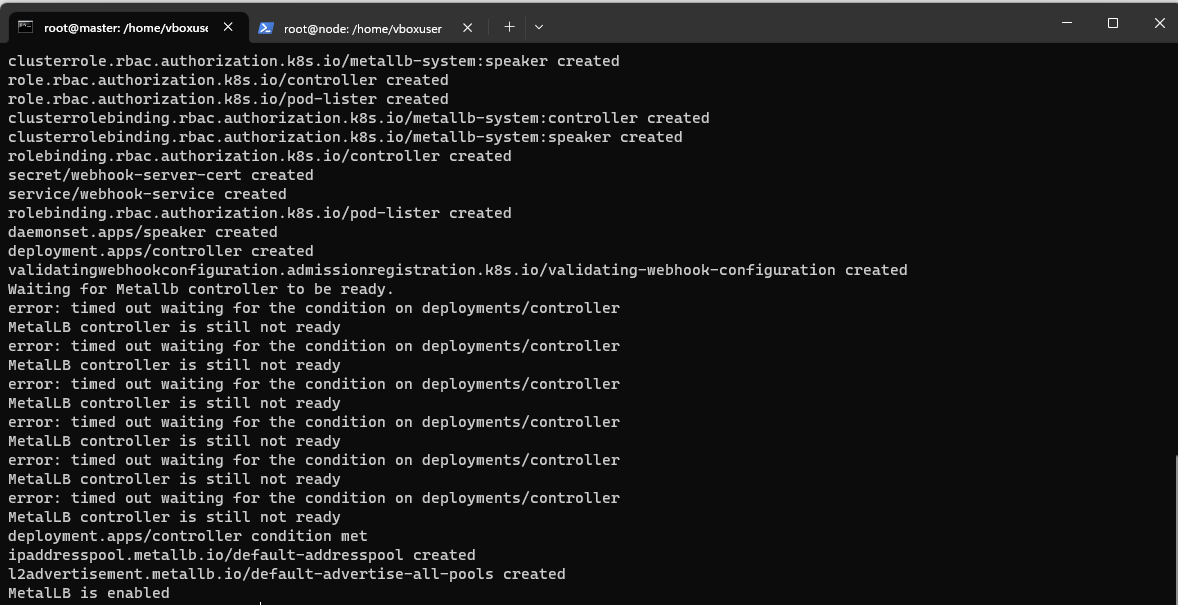Screen dimensions: 1178x605
Task: Click the 'role.rbac.authorization.k8s.io/controller created' line
Action: point(228,80)
